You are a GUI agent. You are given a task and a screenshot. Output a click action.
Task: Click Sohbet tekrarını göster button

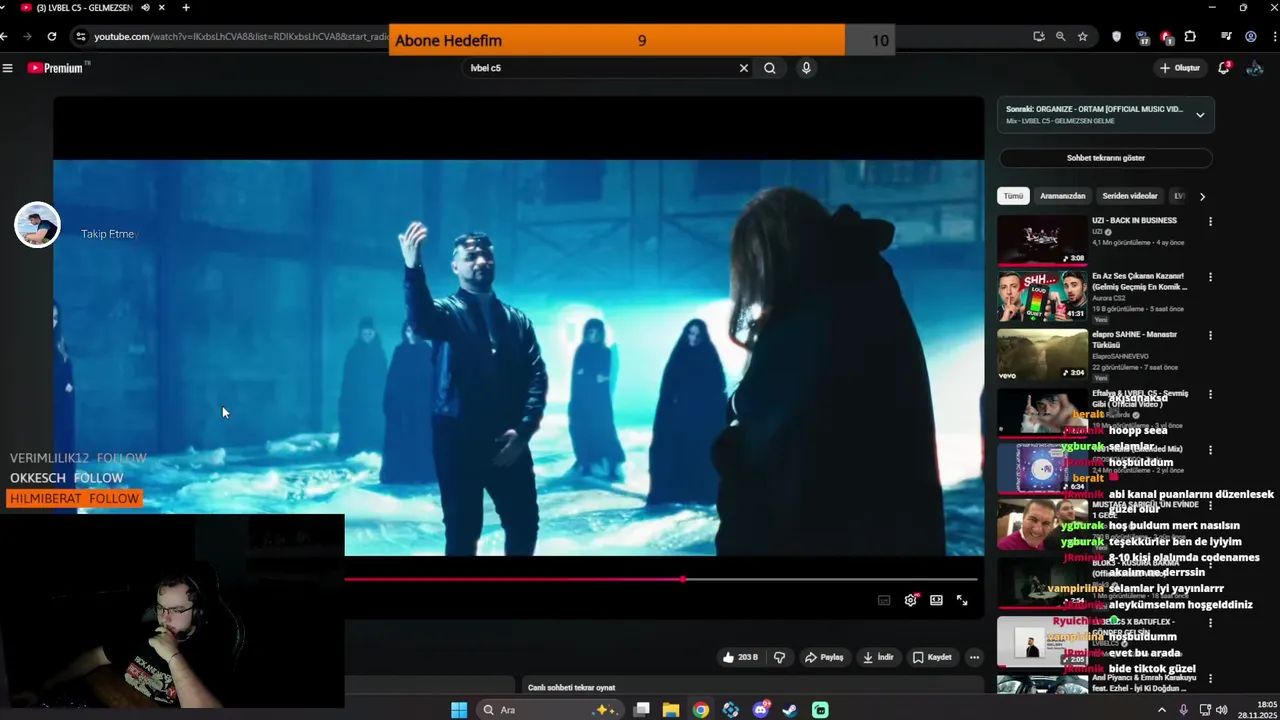pyautogui.click(x=1105, y=158)
